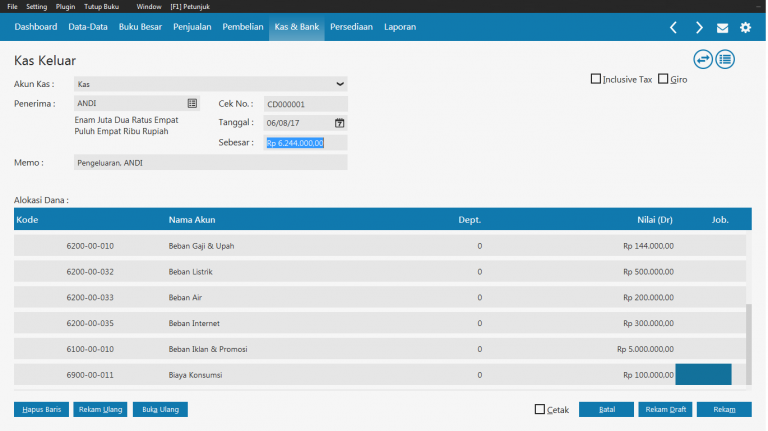Click the swap arrows circular icon
768x431 pixels.
click(703, 59)
